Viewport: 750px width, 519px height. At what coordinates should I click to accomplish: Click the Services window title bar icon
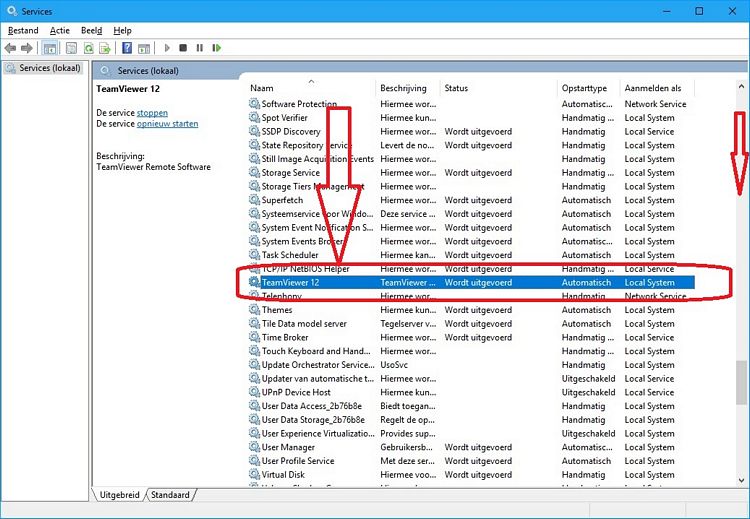pos(12,11)
